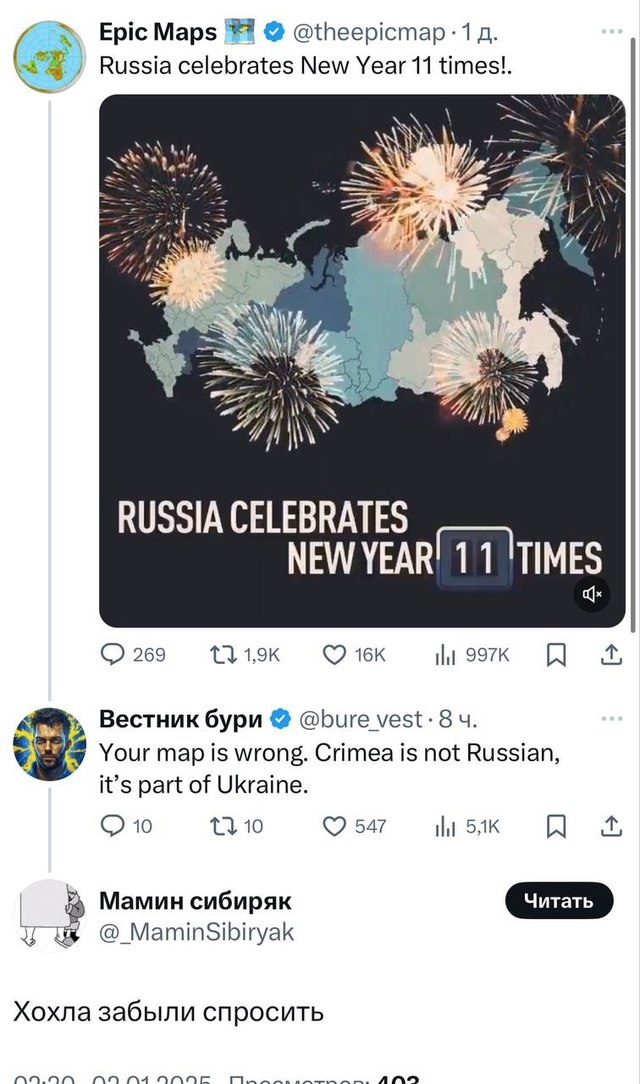Open Epic Maps globe avatar
This screenshot has width=640, height=1084.
tap(50, 57)
